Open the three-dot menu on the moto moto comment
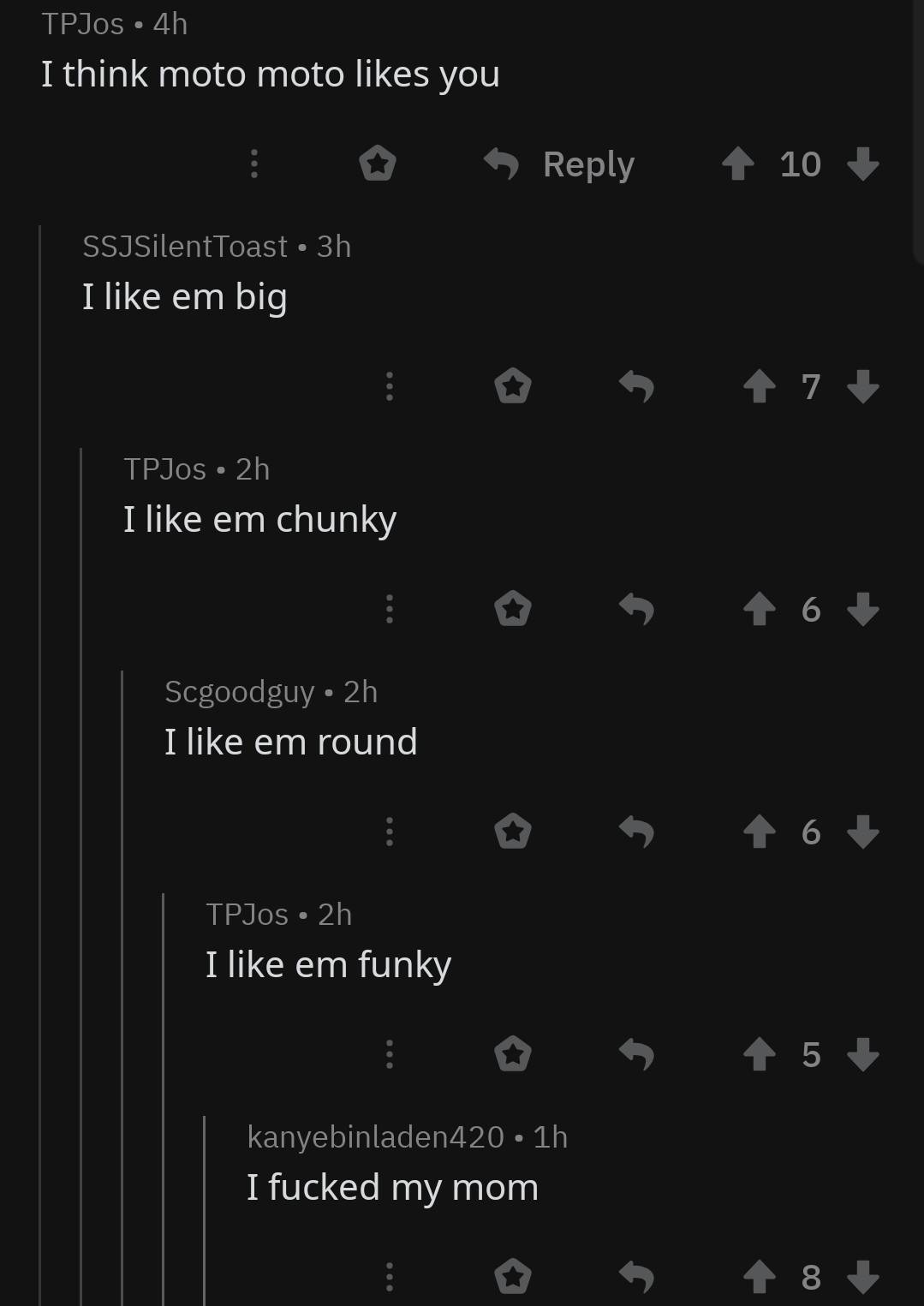924x1306 pixels. click(x=253, y=164)
